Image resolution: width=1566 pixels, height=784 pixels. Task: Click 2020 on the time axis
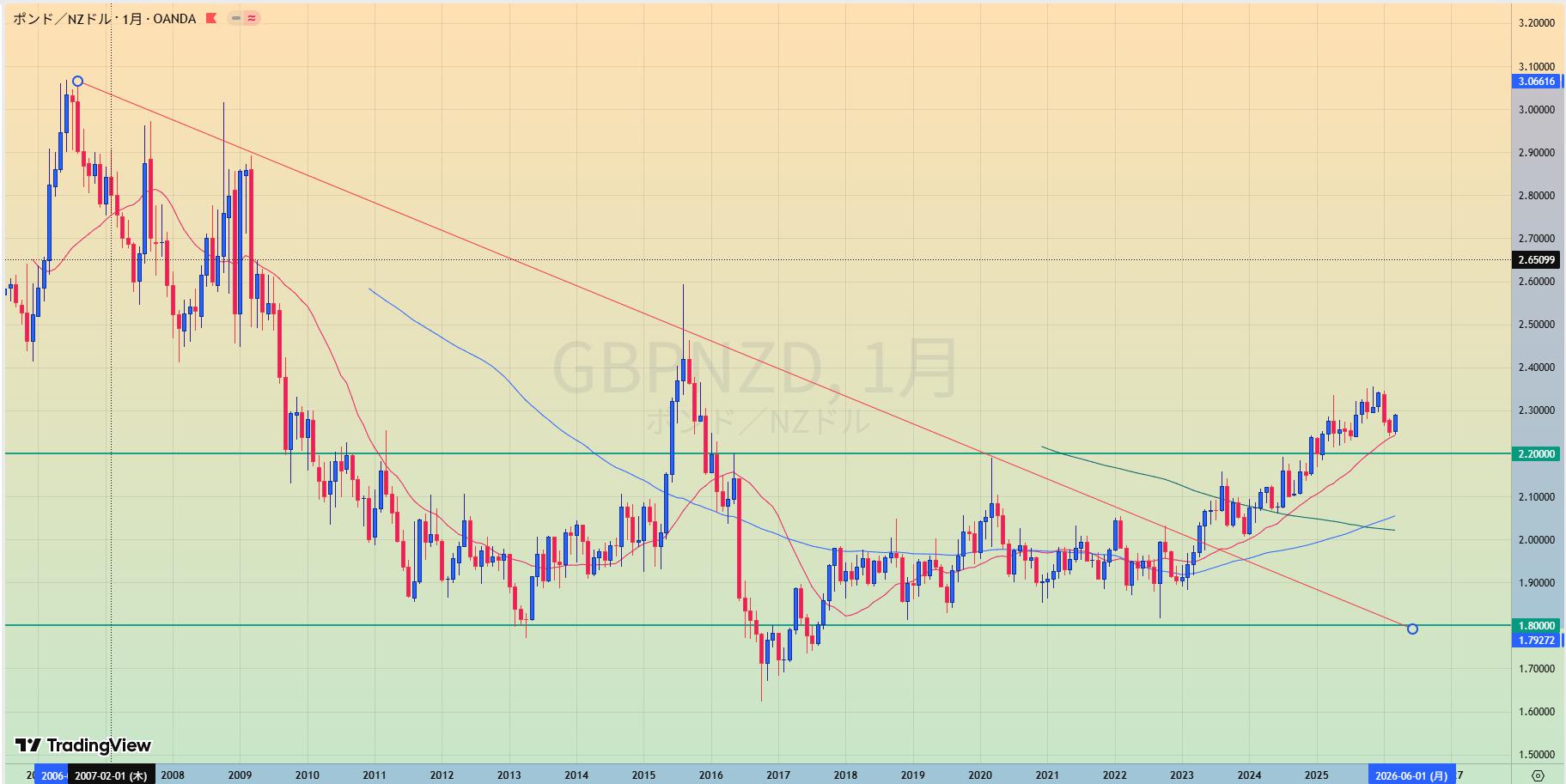[x=980, y=775]
